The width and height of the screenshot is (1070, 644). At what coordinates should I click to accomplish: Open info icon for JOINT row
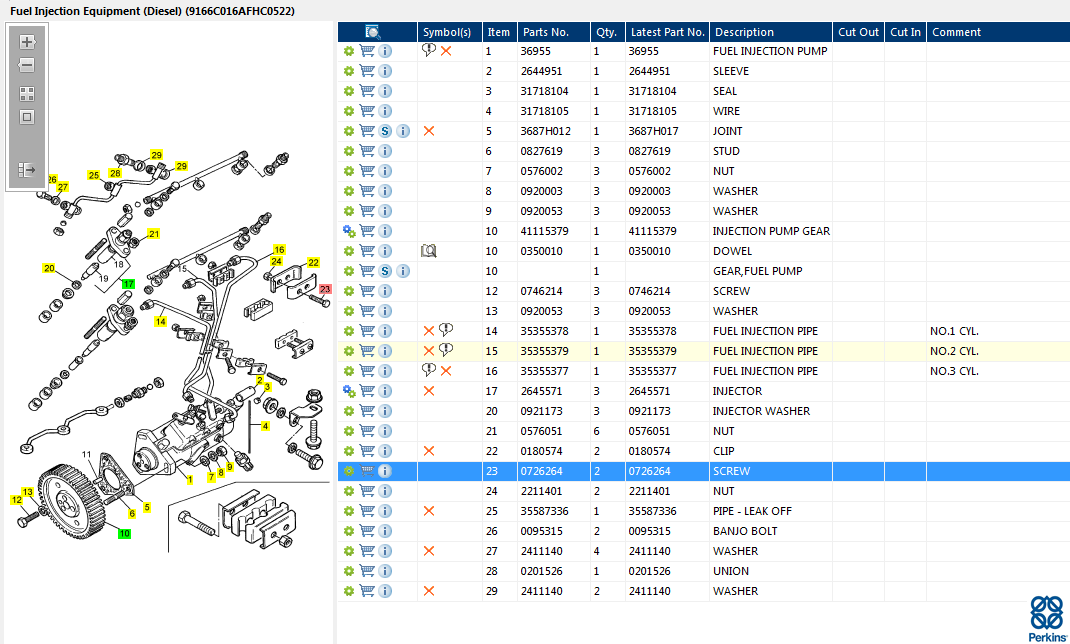pos(403,131)
